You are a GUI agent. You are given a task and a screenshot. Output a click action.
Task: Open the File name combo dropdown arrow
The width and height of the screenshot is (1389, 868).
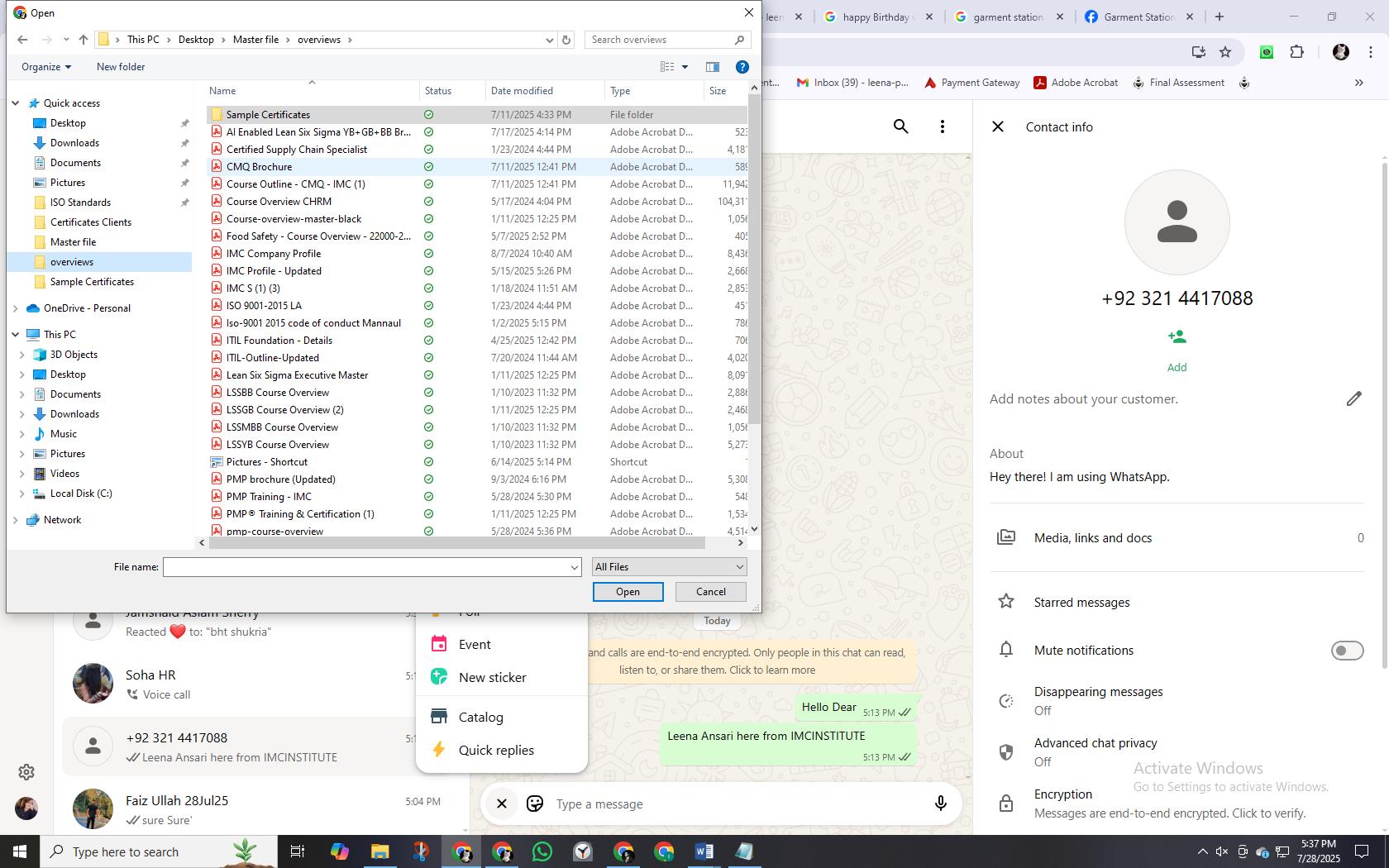574,567
